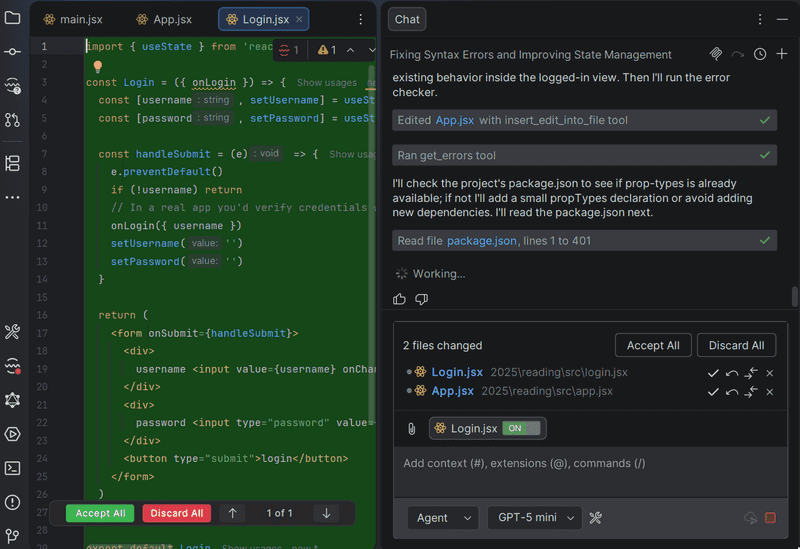Discard All changes in the editor bar
Screen dimensions: 800x549
177,513
